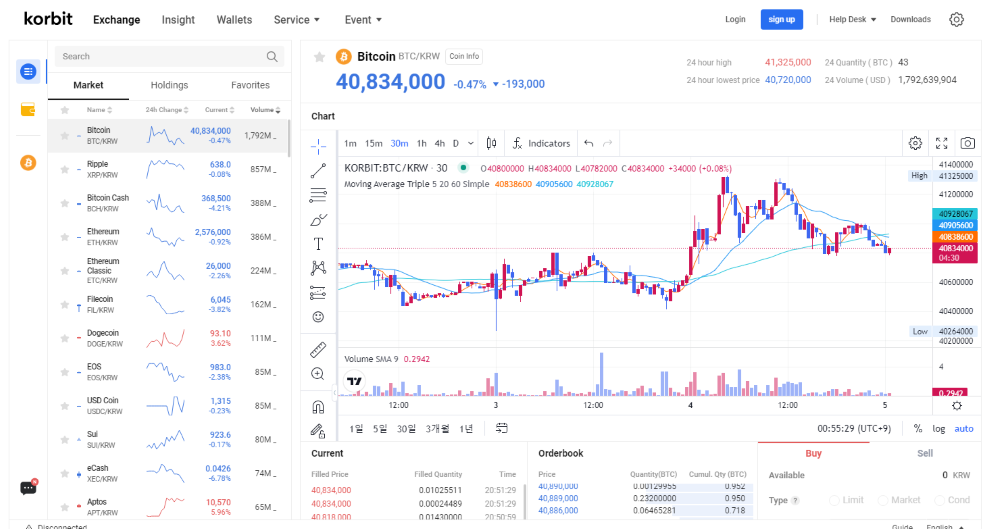1000x529 pixels.
Task: Select the ruler measure tool
Action: tap(318, 350)
